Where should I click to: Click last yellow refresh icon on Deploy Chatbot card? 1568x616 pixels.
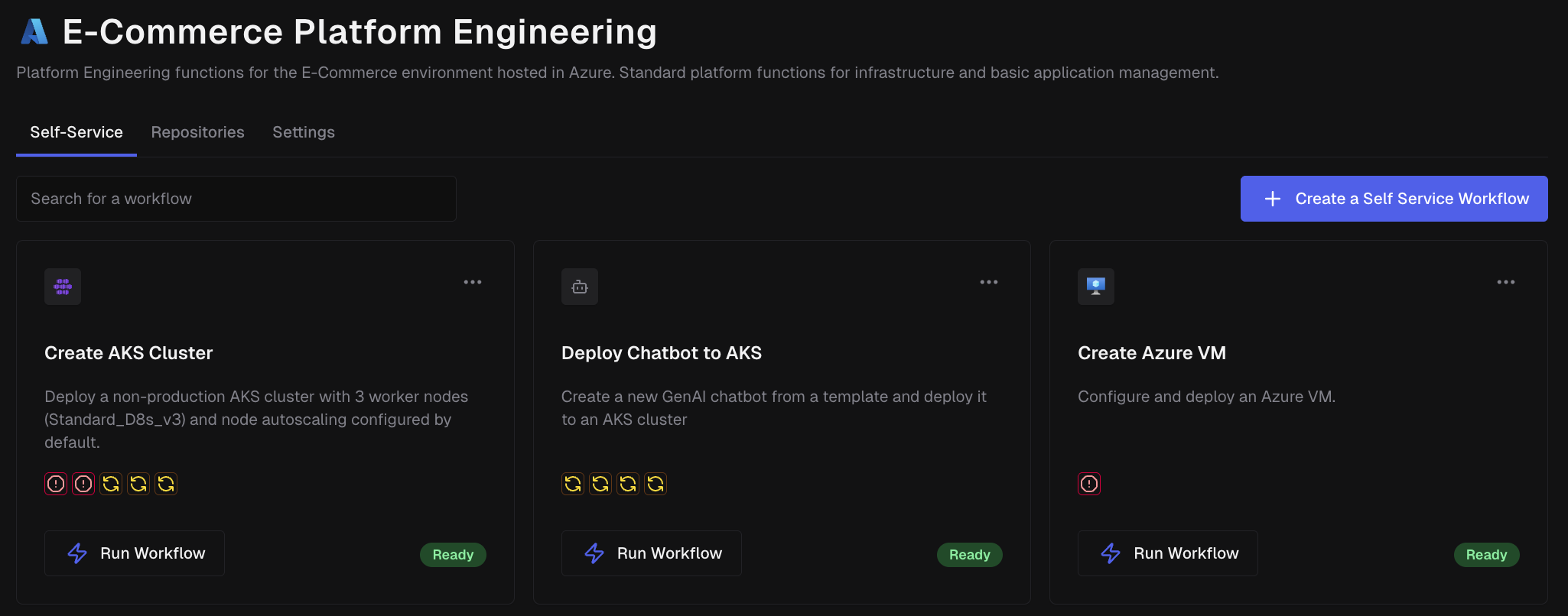[x=656, y=484]
